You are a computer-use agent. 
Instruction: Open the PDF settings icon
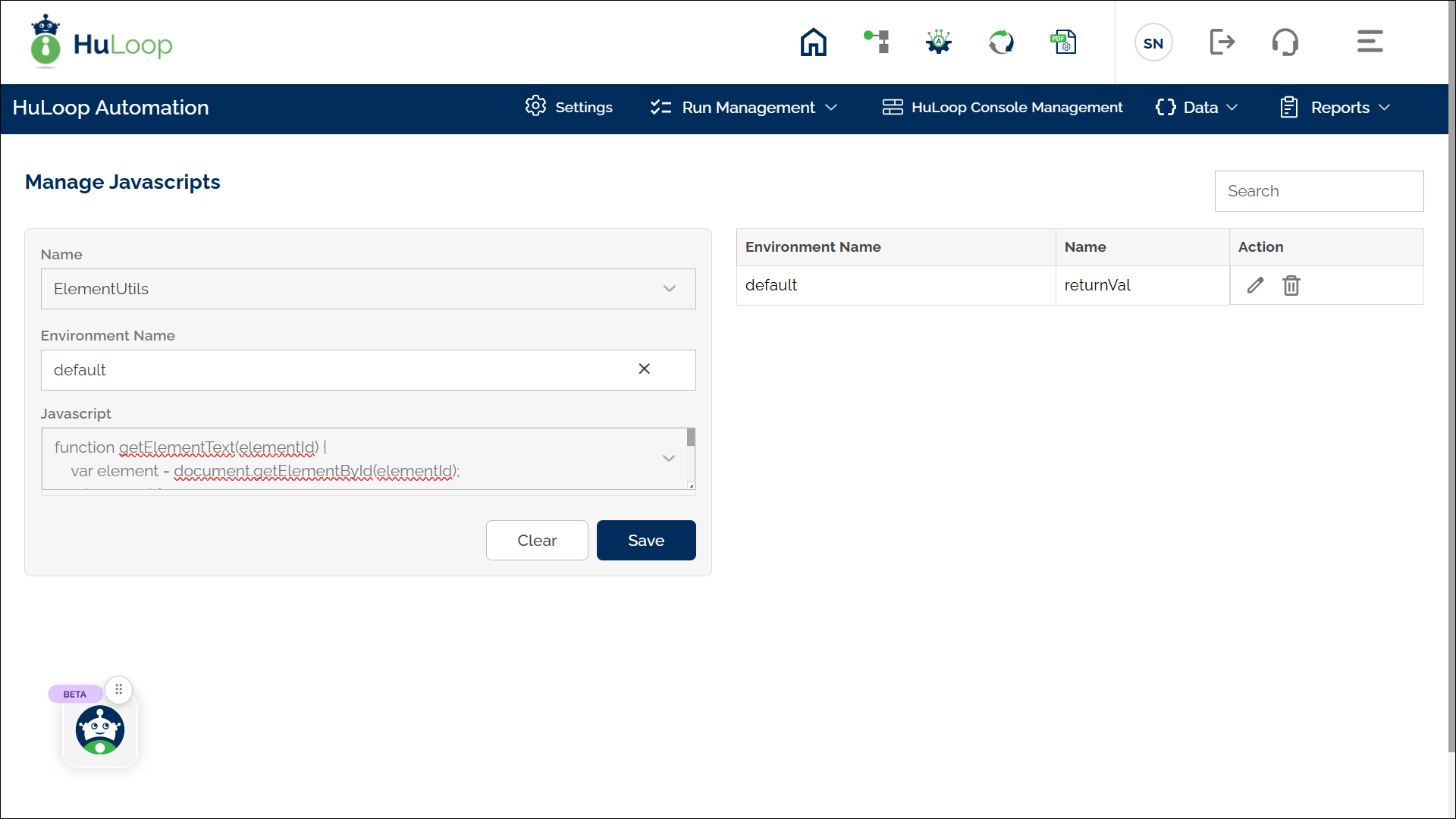point(1063,42)
